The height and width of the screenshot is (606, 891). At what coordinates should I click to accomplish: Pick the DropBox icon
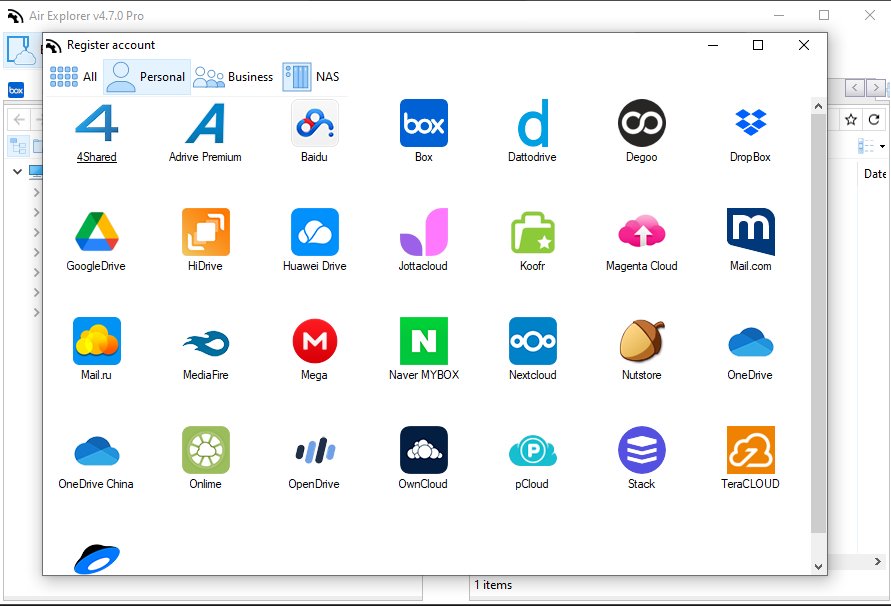751,123
